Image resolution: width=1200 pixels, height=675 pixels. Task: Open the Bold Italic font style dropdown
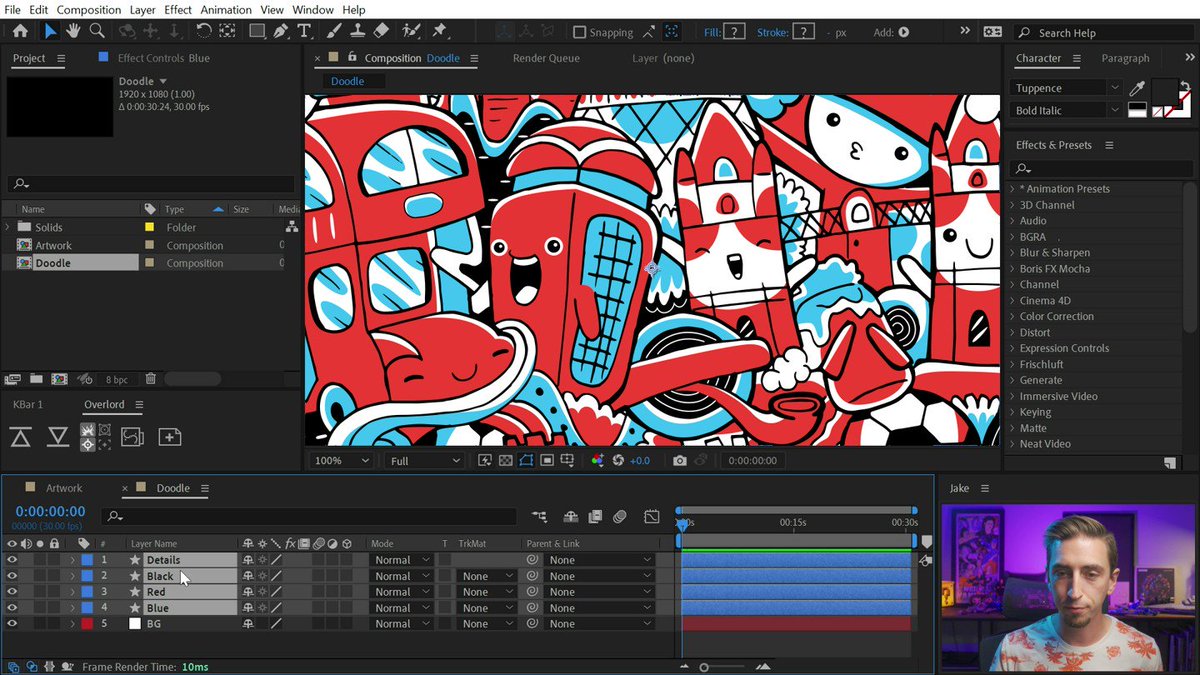[1066, 110]
